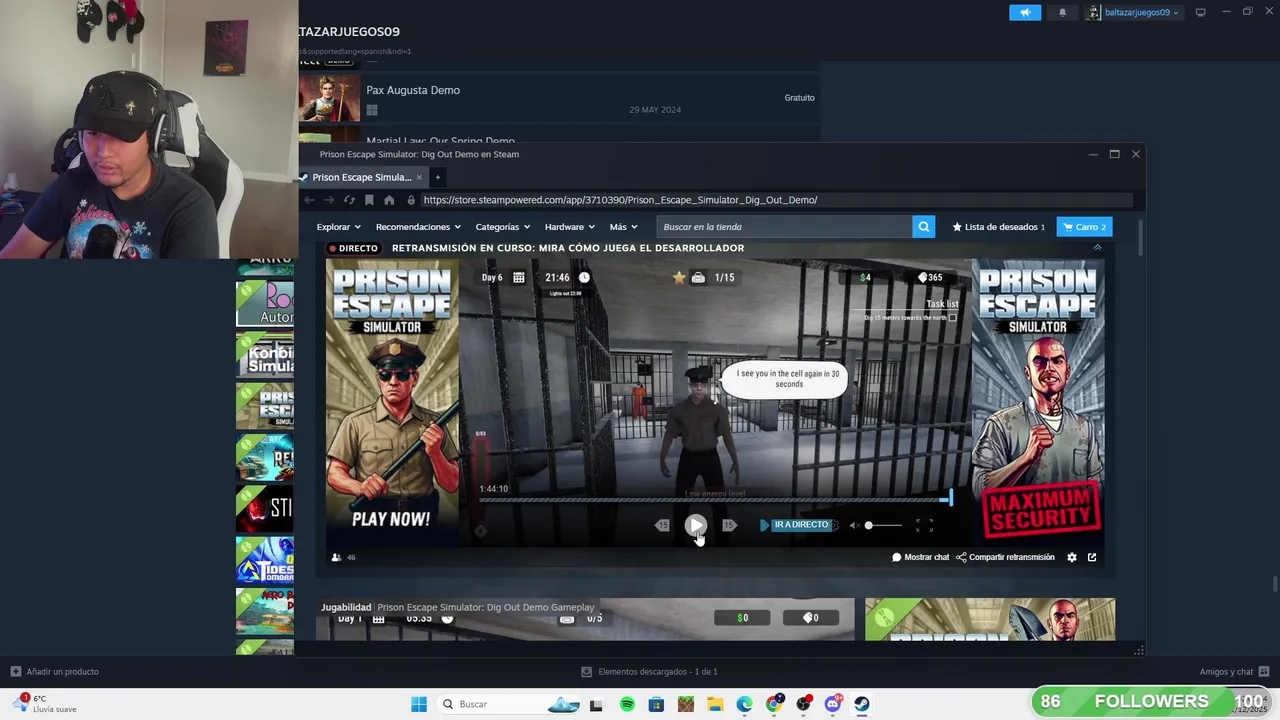This screenshot has width=1280, height=720.
Task: Click the Konbini Simulator sidebar thumbnail
Action: tap(265, 353)
